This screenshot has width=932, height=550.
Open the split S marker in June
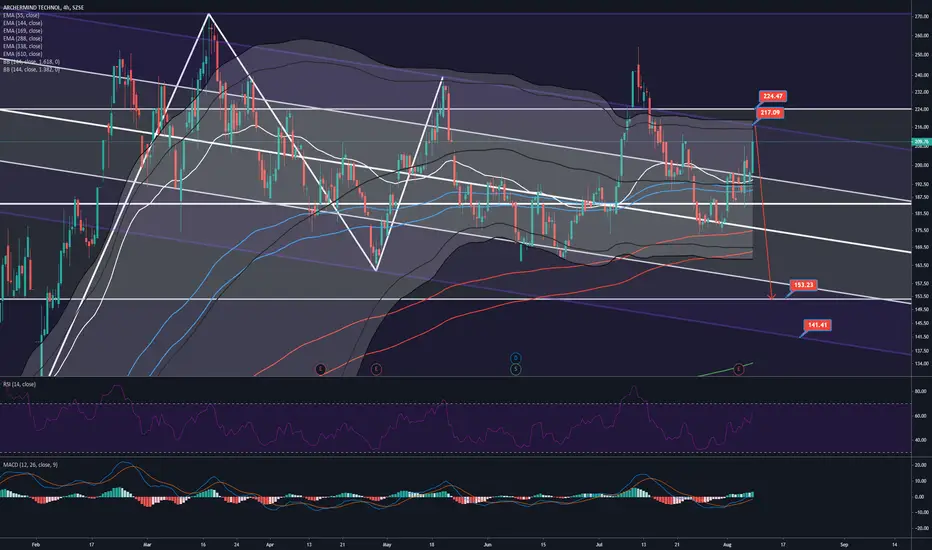515,369
